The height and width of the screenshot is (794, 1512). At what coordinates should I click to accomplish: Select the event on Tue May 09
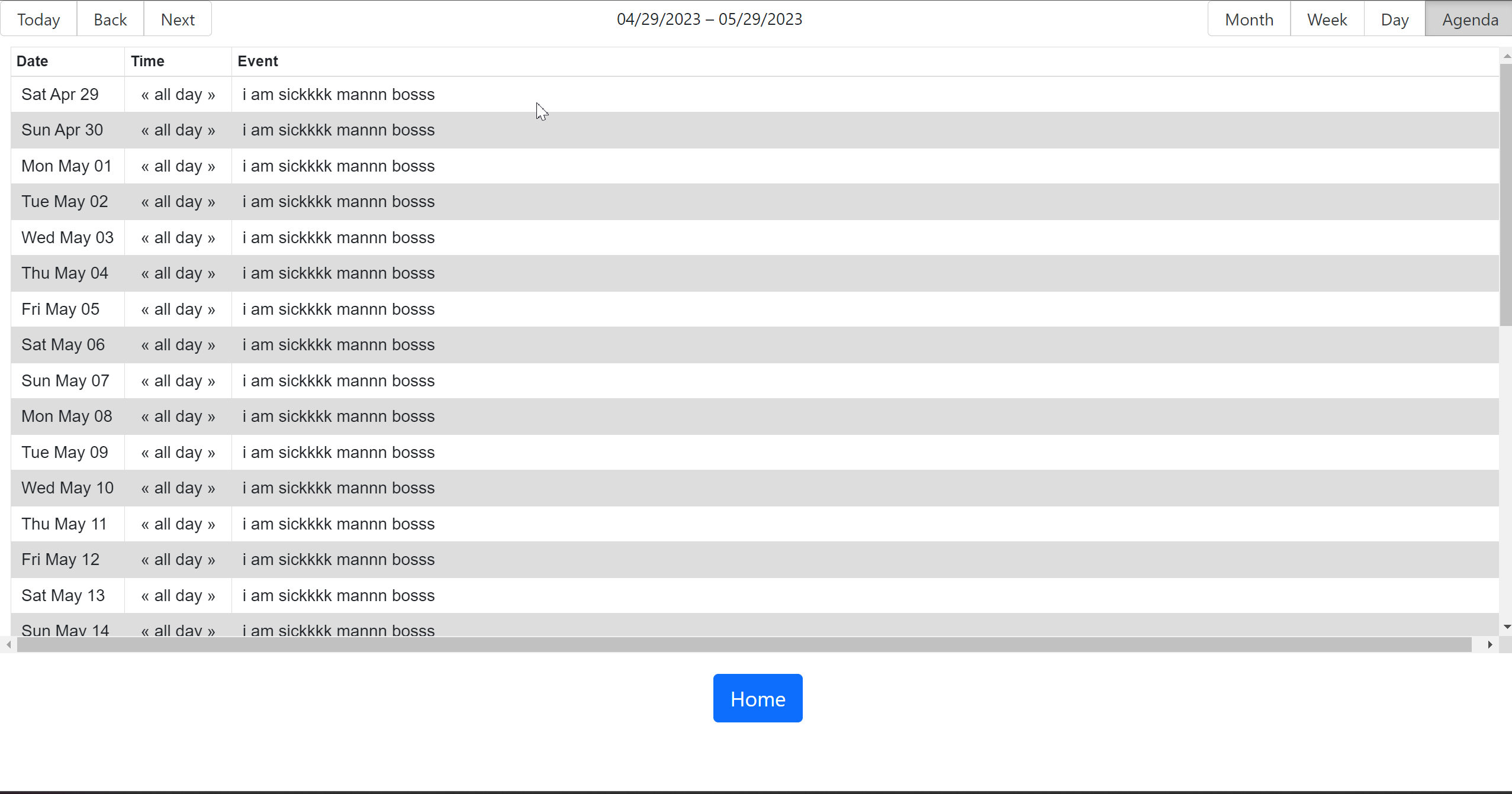[337, 452]
